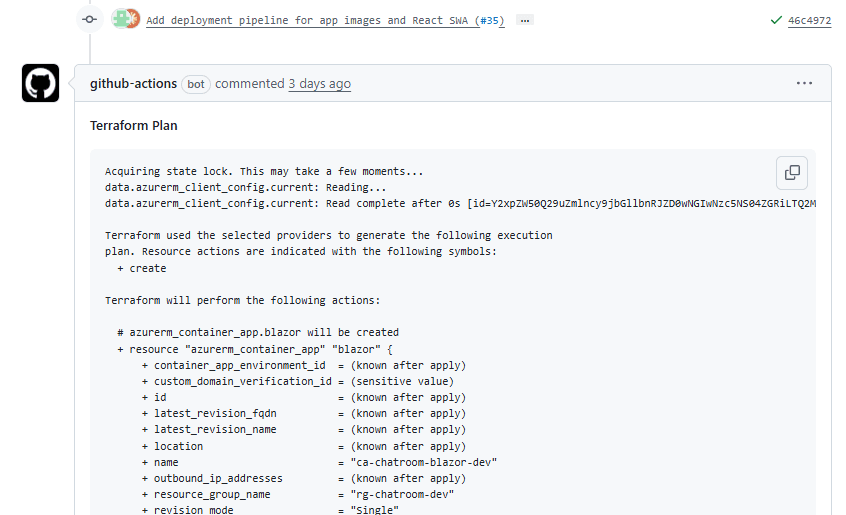Open the '3 days ago' comment timestamp

319,84
